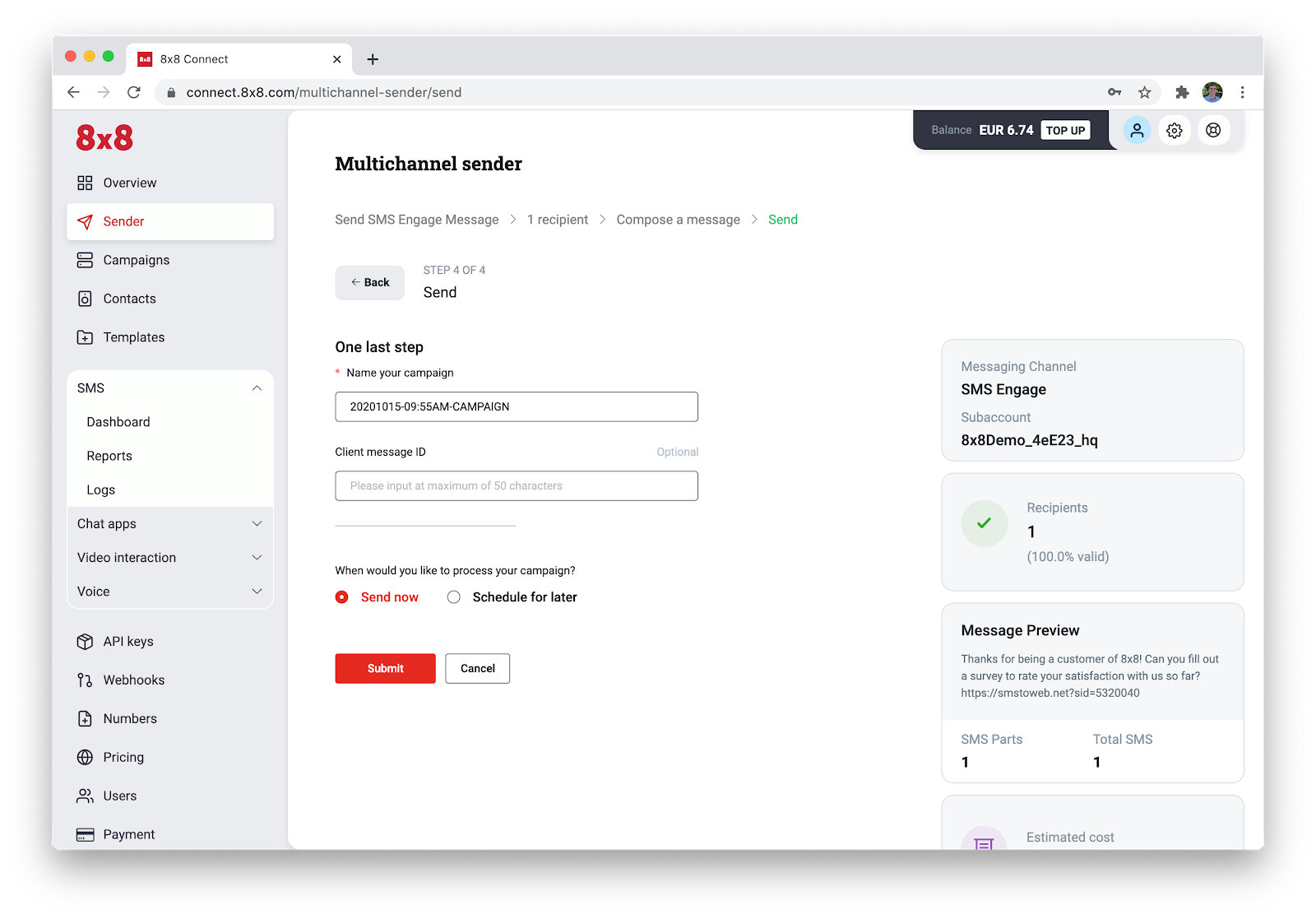1316x919 pixels.
Task: Click the Estimated cost label
Action: [1070, 838]
